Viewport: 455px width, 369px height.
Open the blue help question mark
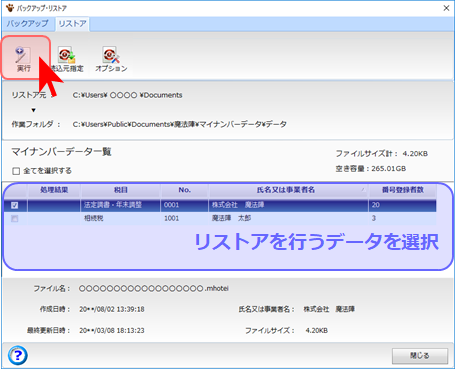[x=17, y=355]
